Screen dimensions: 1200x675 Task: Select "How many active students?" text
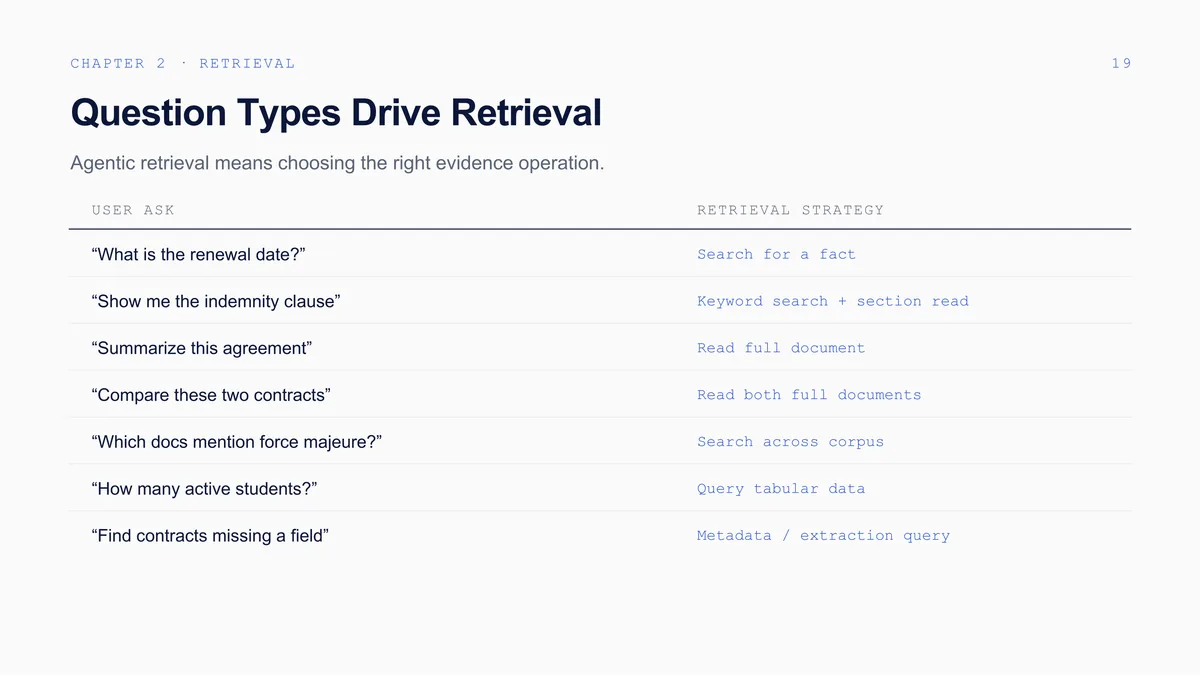coord(204,489)
